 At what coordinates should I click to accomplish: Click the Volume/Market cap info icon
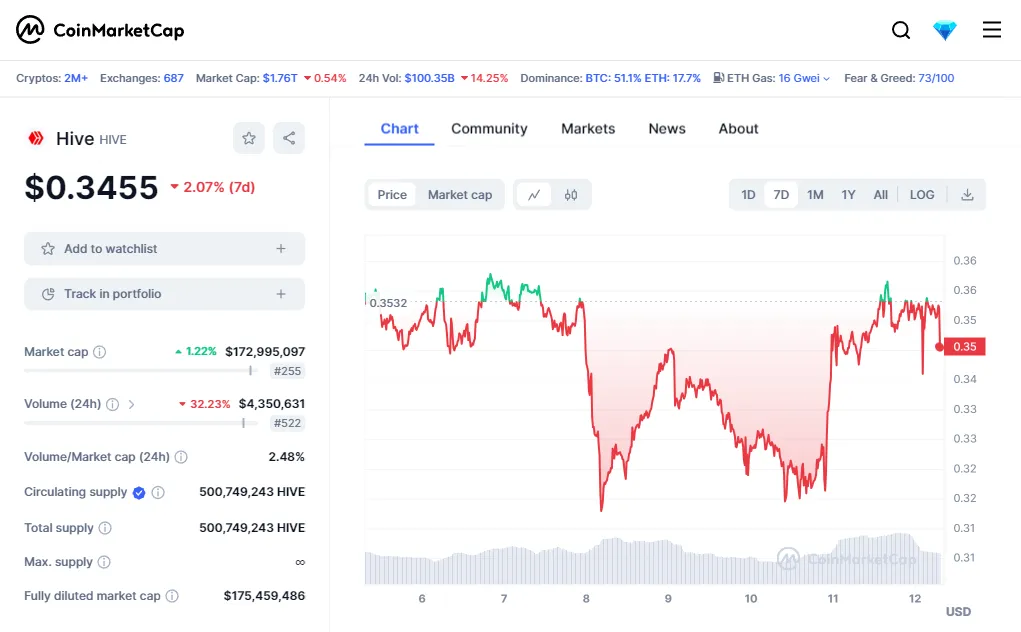coord(181,457)
